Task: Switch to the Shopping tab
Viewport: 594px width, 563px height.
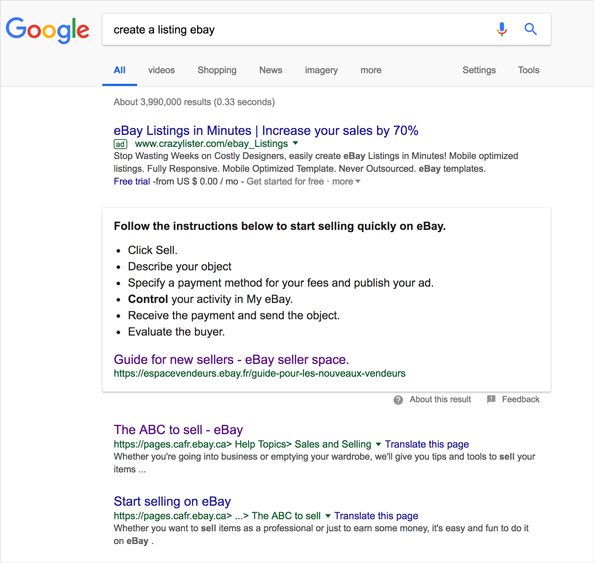Action: [x=217, y=70]
